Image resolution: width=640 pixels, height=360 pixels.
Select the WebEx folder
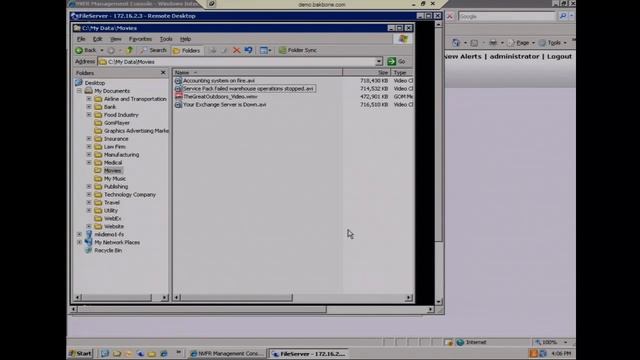pos(112,218)
